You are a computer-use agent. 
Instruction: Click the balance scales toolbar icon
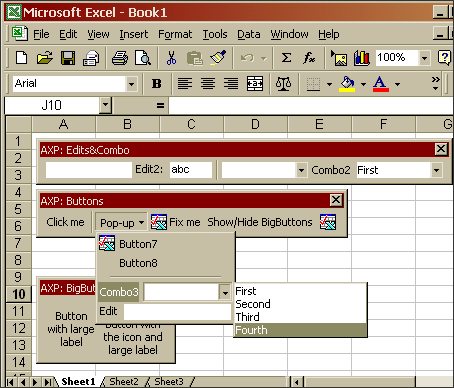[x=283, y=83]
